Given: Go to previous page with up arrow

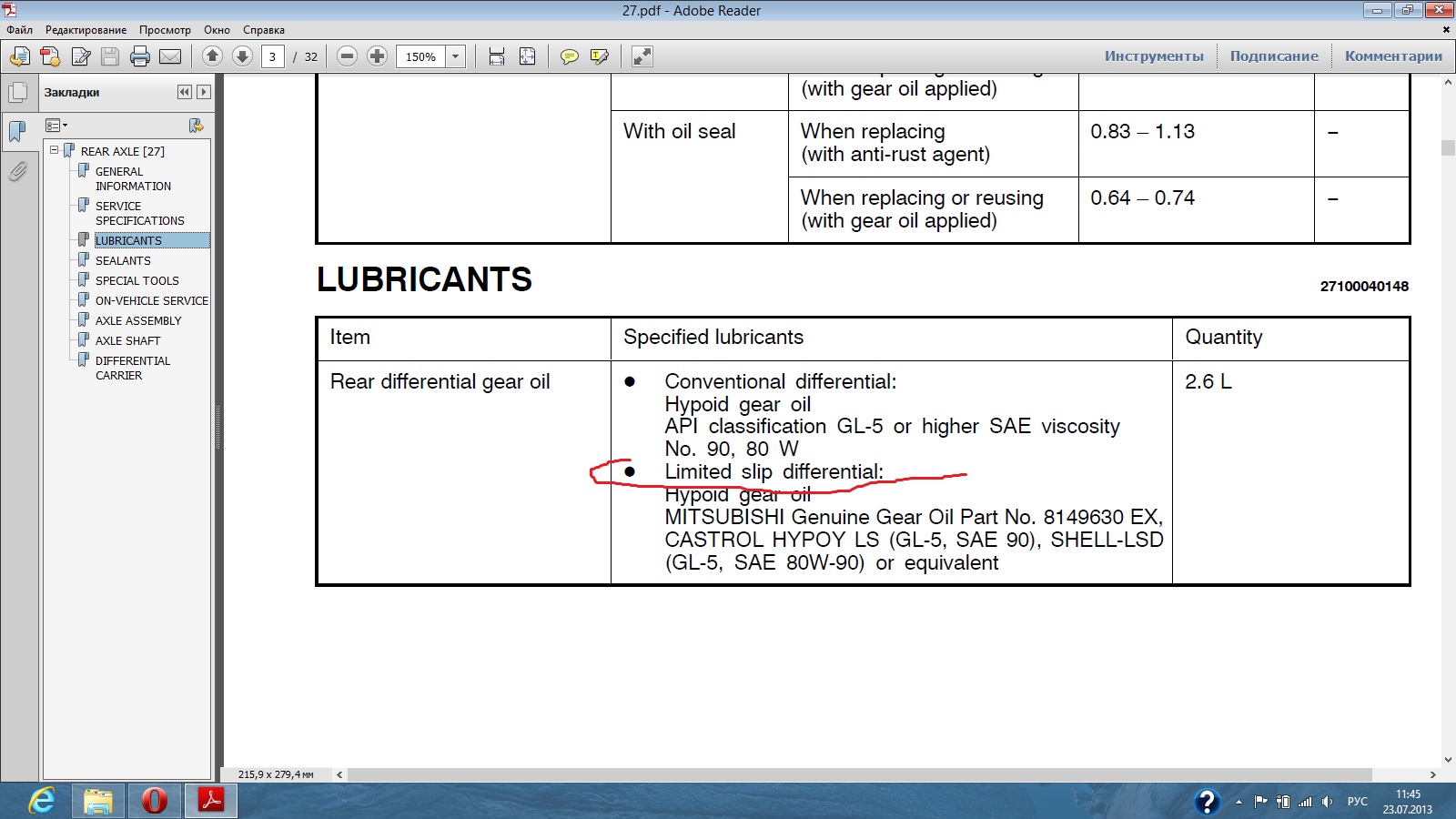Looking at the screenshot, I should tap(212, 56).
